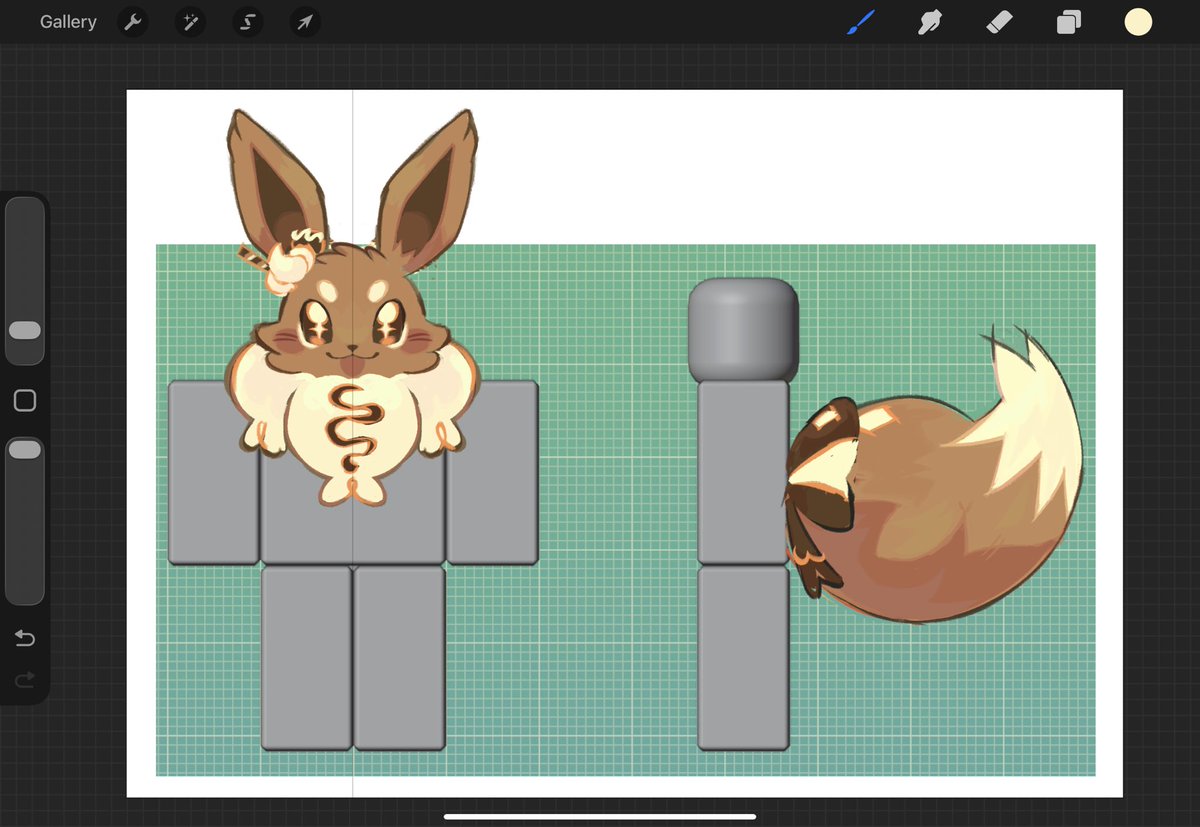Open the Selection tool
Screen dimensions: 1200x827
point(247,22)
